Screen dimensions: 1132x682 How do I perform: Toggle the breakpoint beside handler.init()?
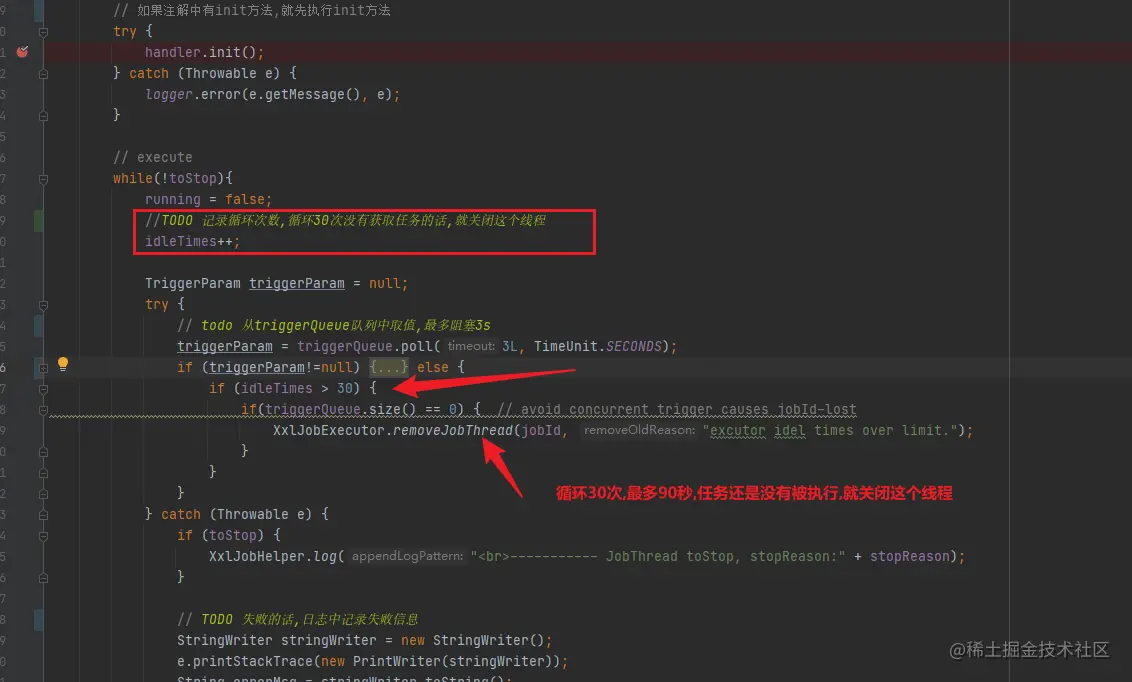click(22, 51)
